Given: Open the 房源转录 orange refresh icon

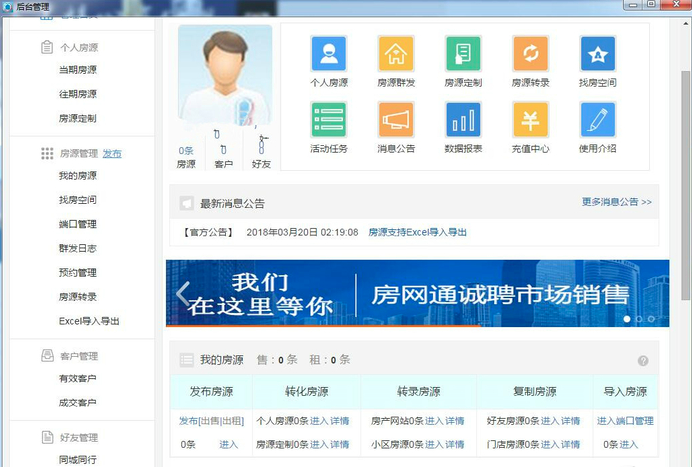Looking at the screenshot, I should (x=530, y=54).
